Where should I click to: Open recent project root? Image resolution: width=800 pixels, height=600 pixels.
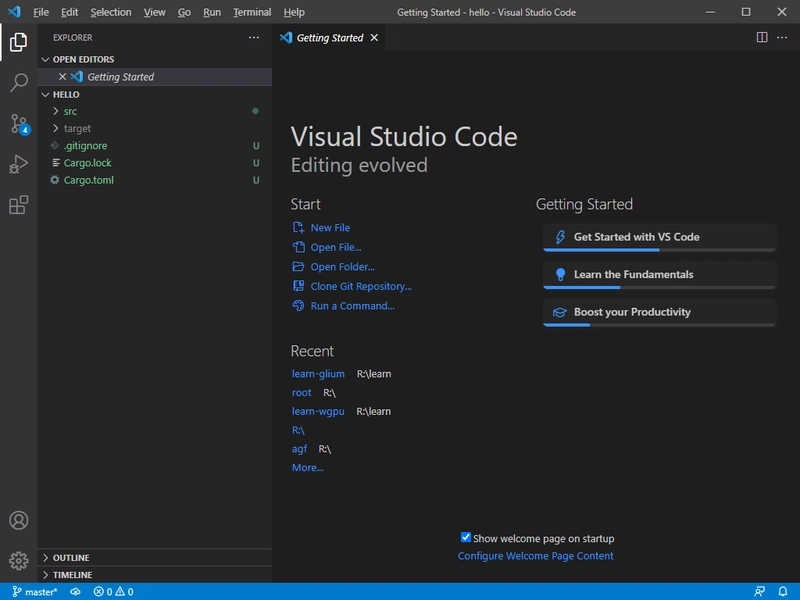click(x=302, y=393)
